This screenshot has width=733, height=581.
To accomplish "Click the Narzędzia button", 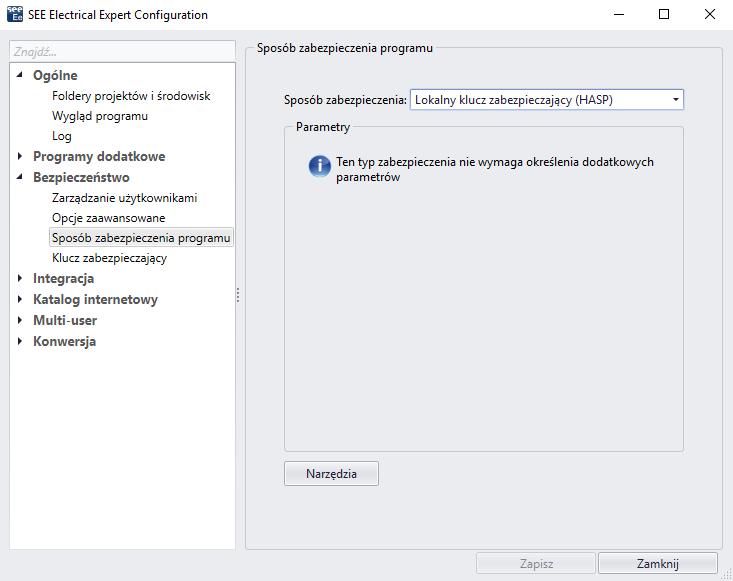I will (x=331, y=473).
